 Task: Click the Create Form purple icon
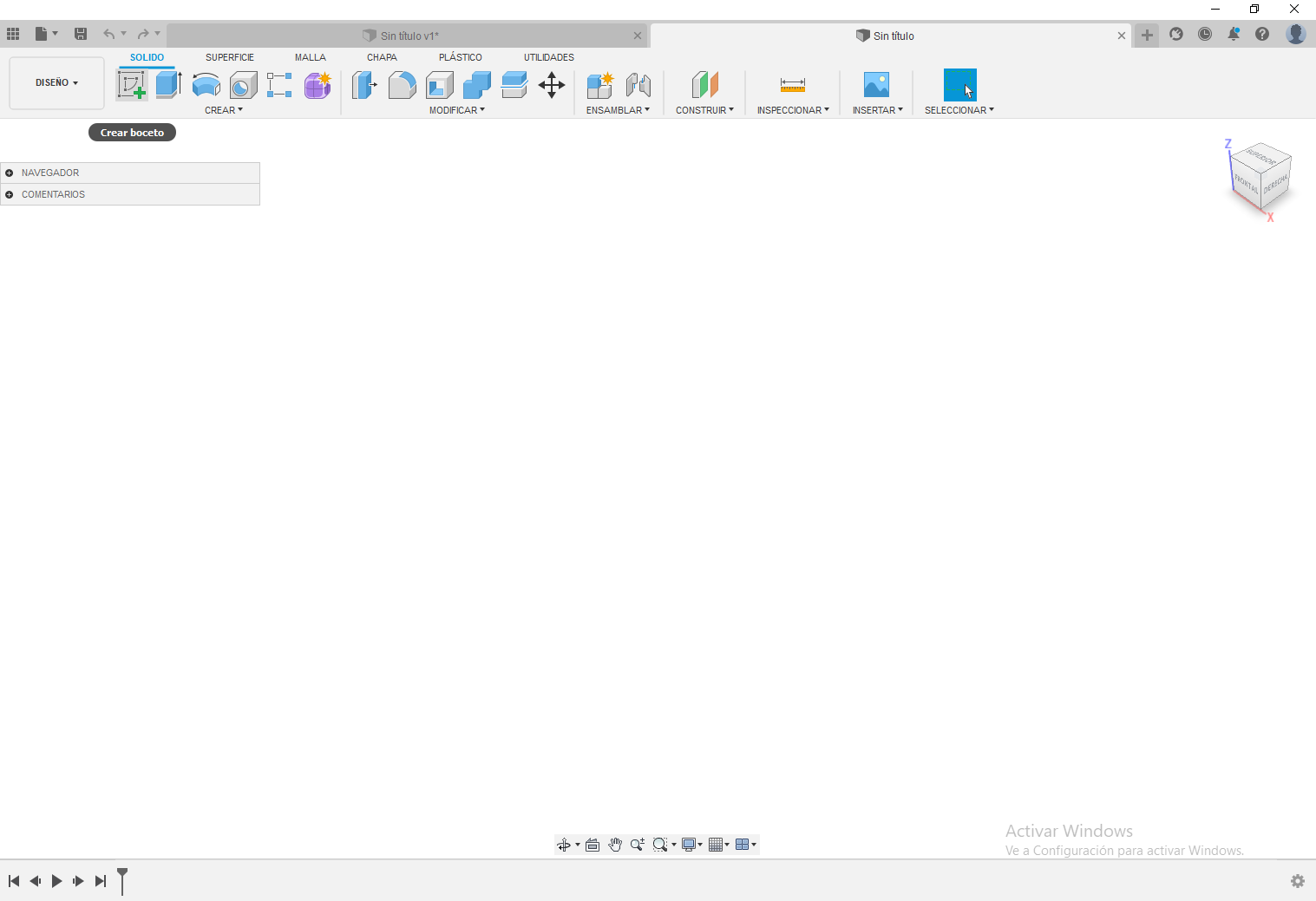[318, 85]
